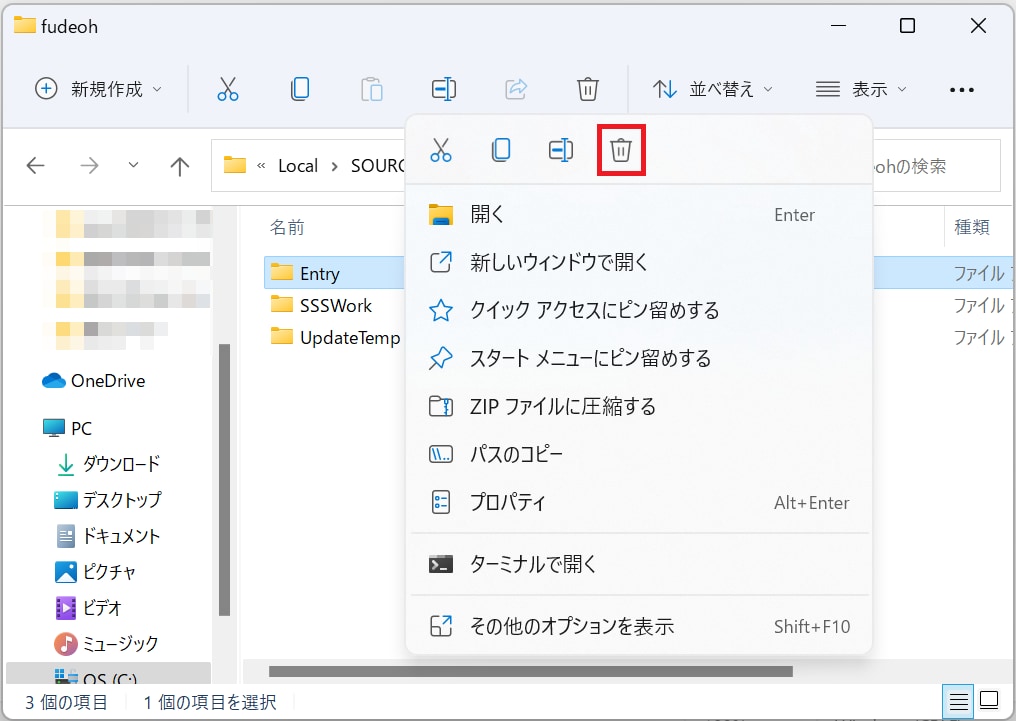Switch to large icons view in status bar
Viewport: 1016px width, 721px height.
[x=989, y=701]
